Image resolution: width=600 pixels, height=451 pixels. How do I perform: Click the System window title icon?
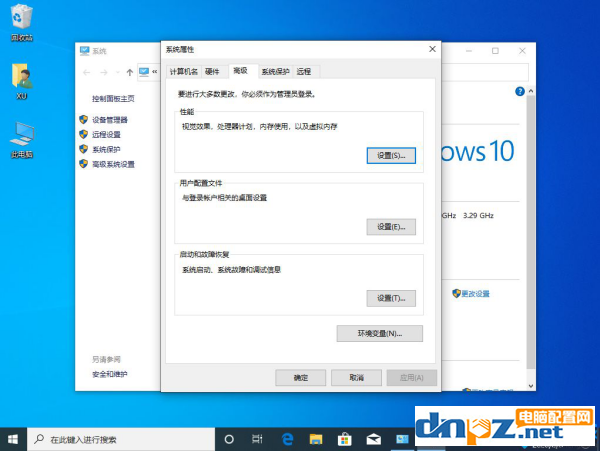click(x=84, y=50)
